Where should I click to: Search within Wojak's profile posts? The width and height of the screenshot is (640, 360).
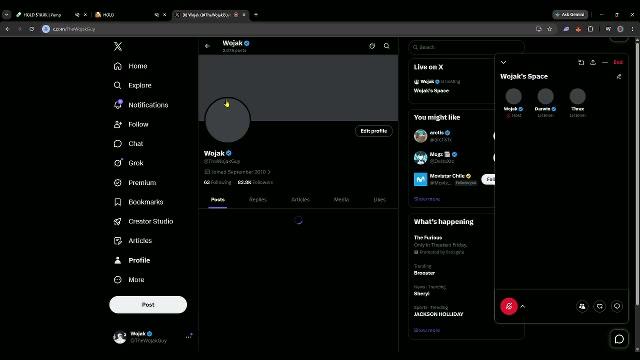(387, 46)
